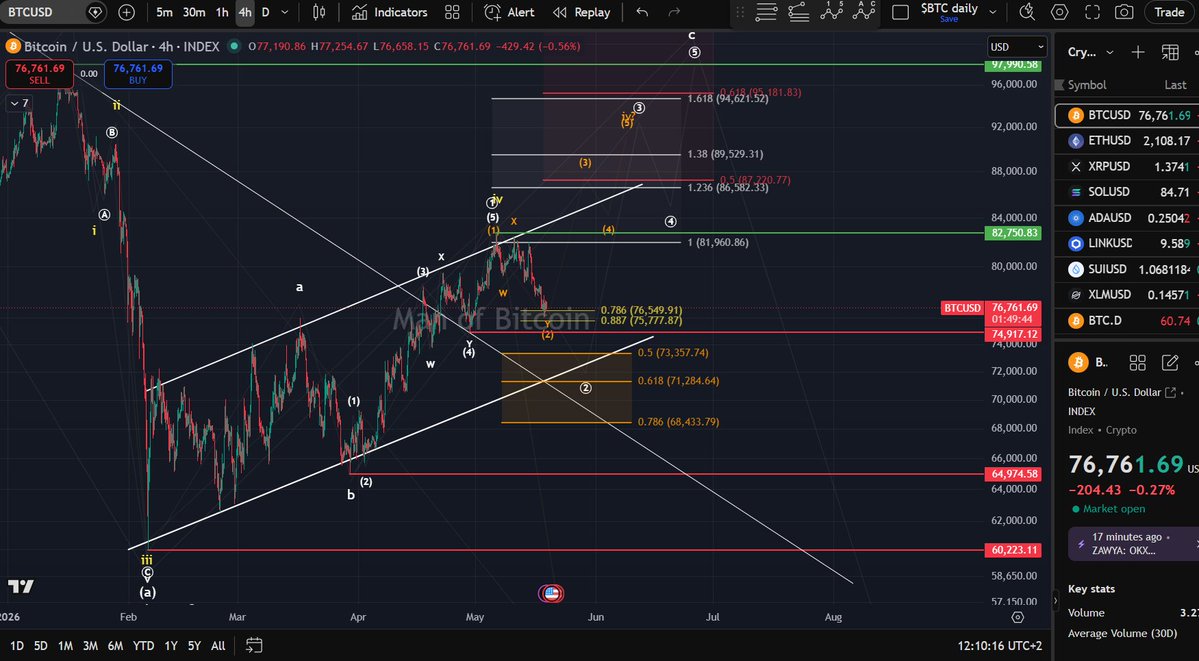Select the Elliott correction wave A-C tool
This screenshot has height=661, width=1199.
[864, 11]
